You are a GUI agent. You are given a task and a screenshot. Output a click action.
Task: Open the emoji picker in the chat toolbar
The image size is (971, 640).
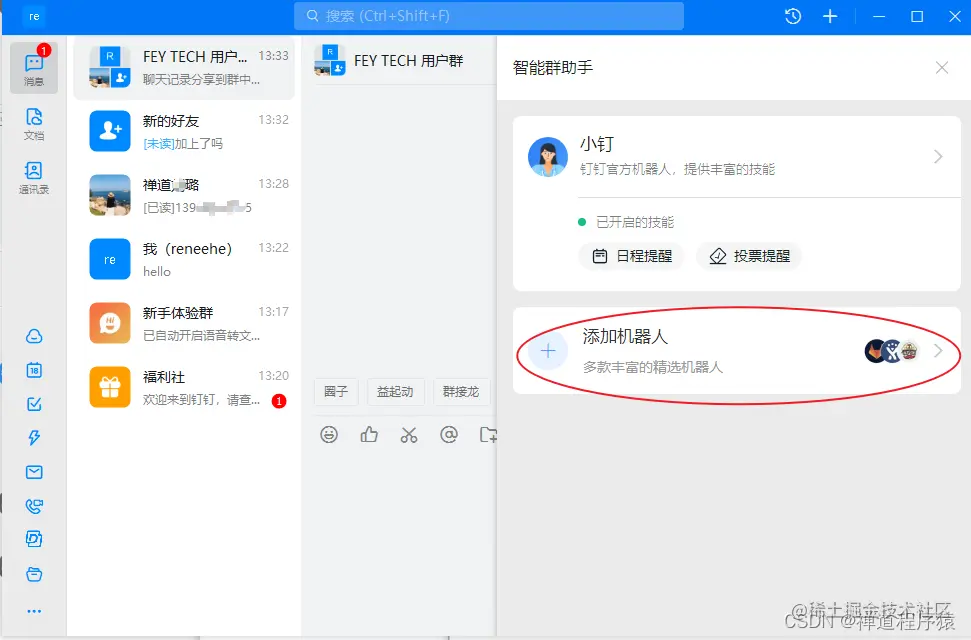pyautogui.click(x=330, y=435)
